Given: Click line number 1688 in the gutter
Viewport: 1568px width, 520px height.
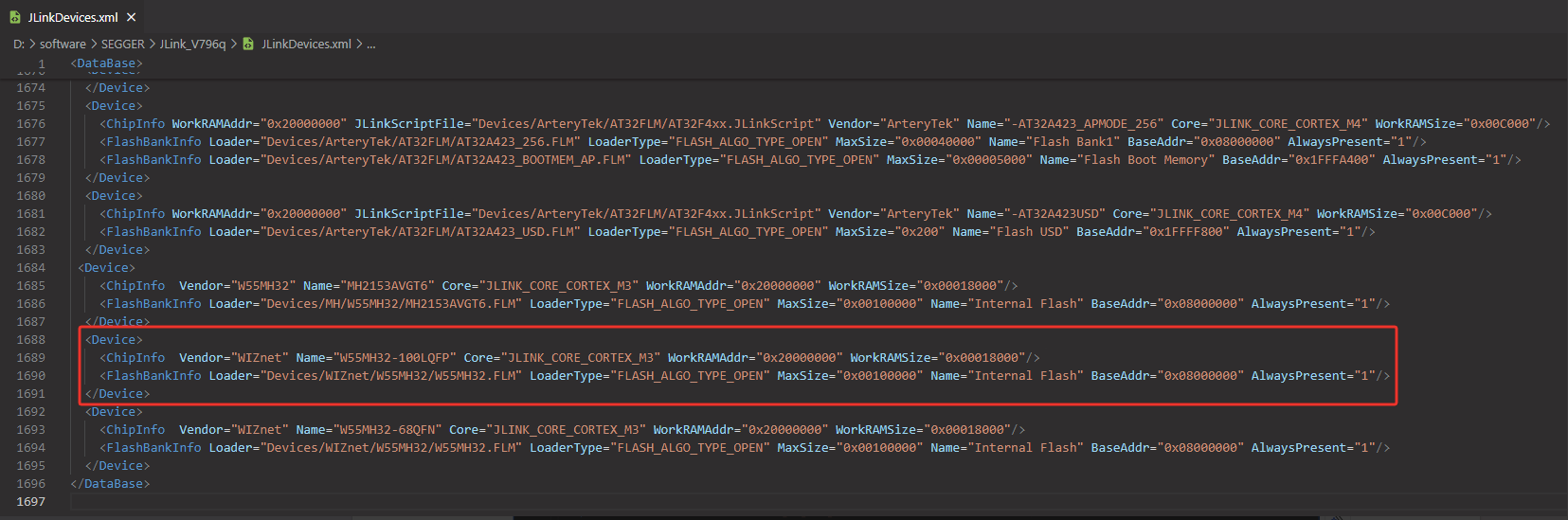Looking at the screenshot, I should tap(30, 339).
